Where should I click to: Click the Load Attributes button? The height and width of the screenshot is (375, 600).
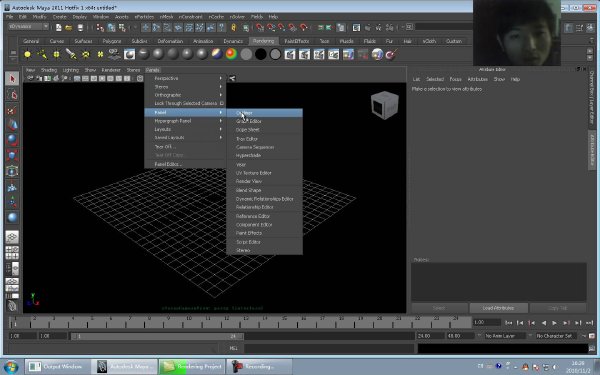point(499,308)
